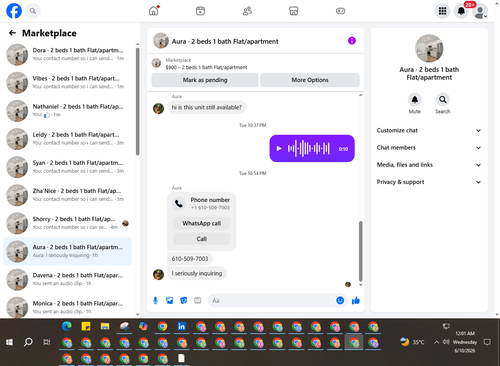
Task: Open weather widget 35°C
Action: point(412,342)
